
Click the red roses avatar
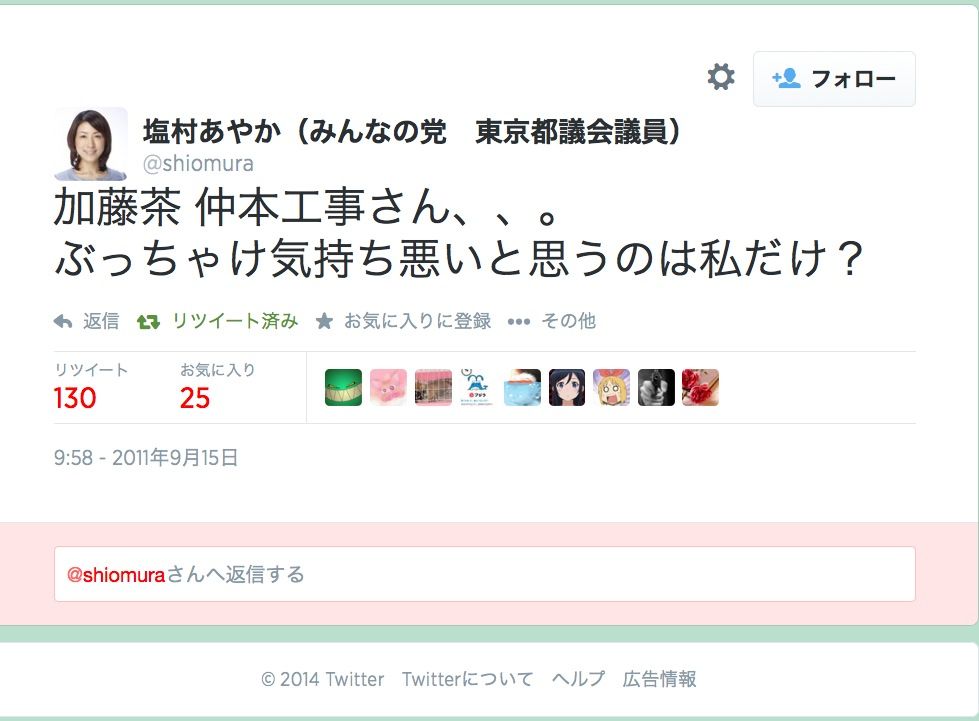(x=701, y=387)
